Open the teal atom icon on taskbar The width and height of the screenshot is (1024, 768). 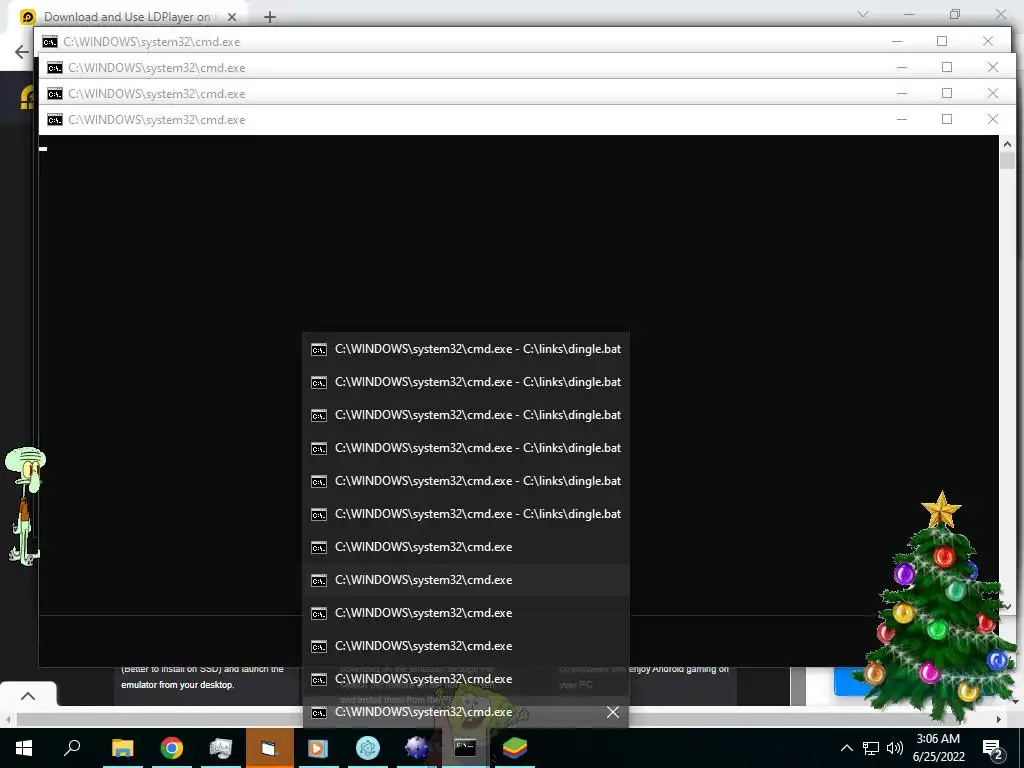(x=368, y=748)
